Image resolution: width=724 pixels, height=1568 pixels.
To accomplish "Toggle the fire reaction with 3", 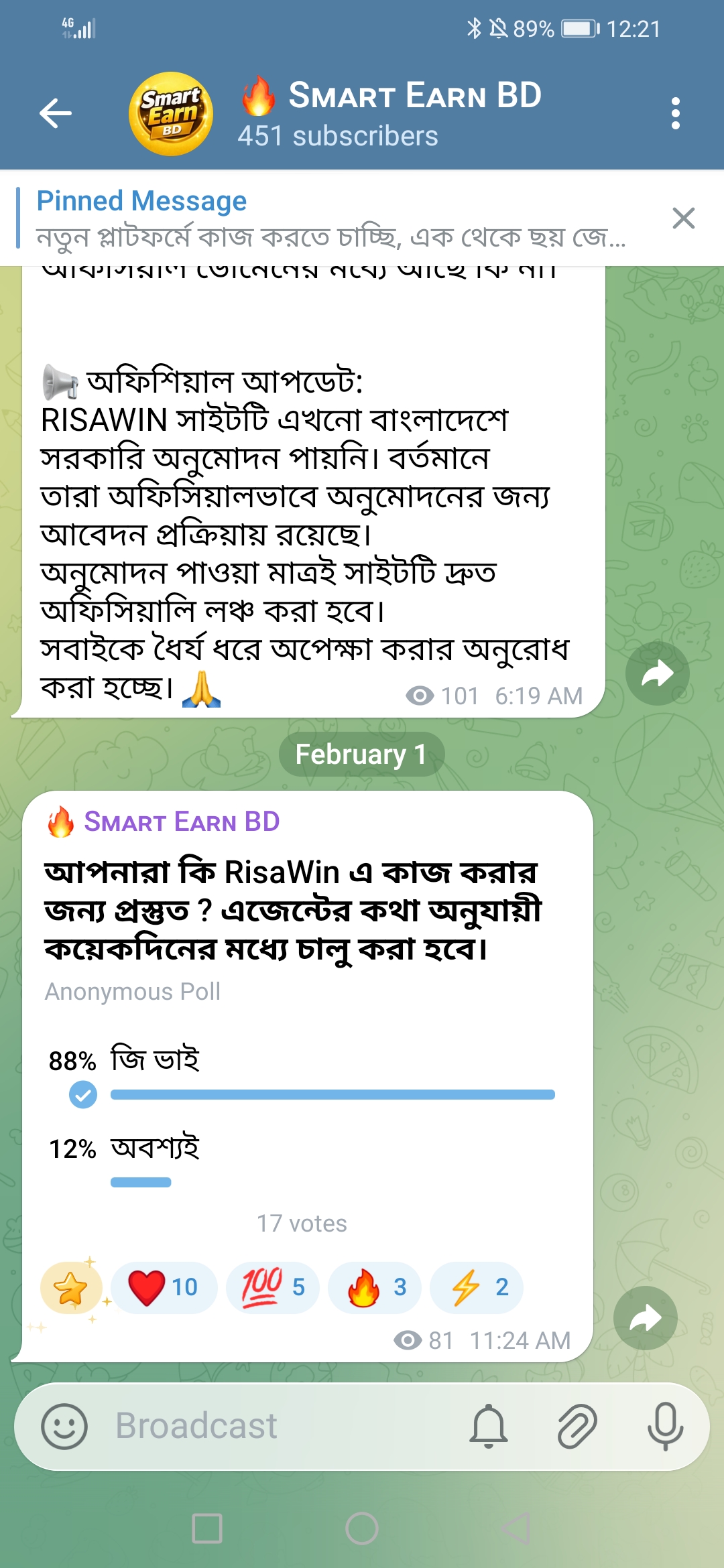I will (375, 1287).
